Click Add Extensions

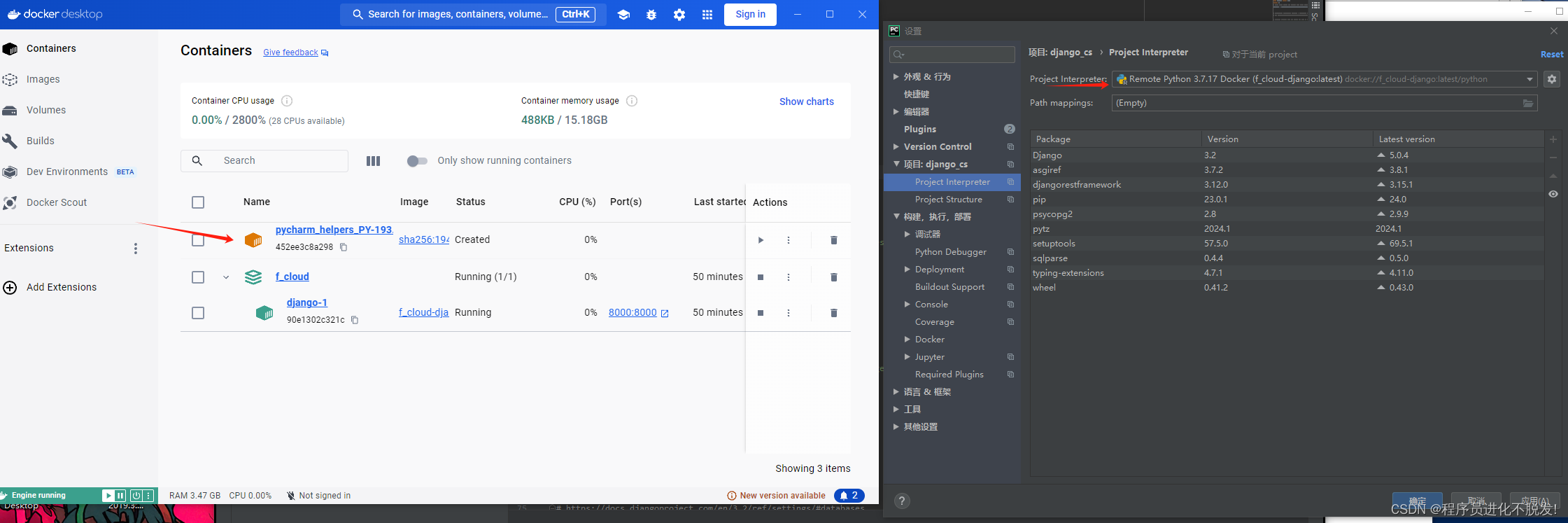(x=62, y=288)
